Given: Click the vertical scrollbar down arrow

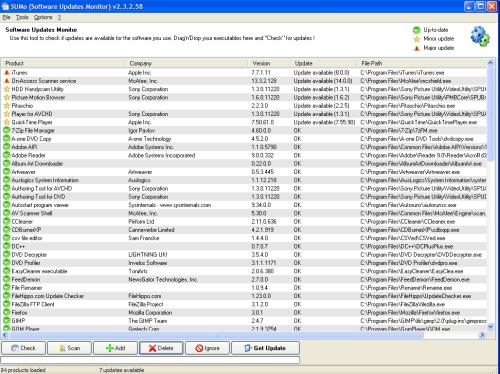Looking at the screenshot, I should point(490,327).
